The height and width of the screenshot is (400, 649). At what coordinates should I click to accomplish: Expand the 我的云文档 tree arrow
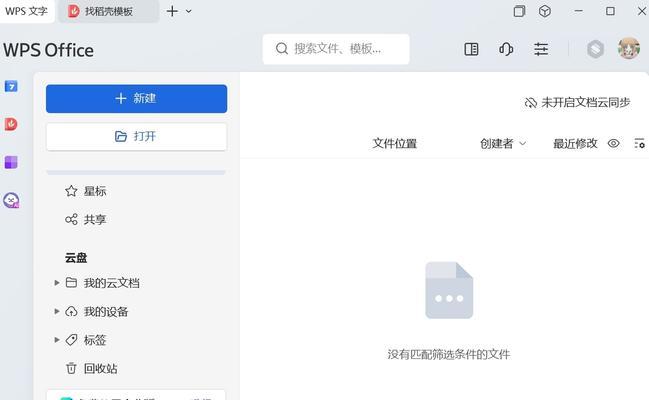tap(57, 283)
